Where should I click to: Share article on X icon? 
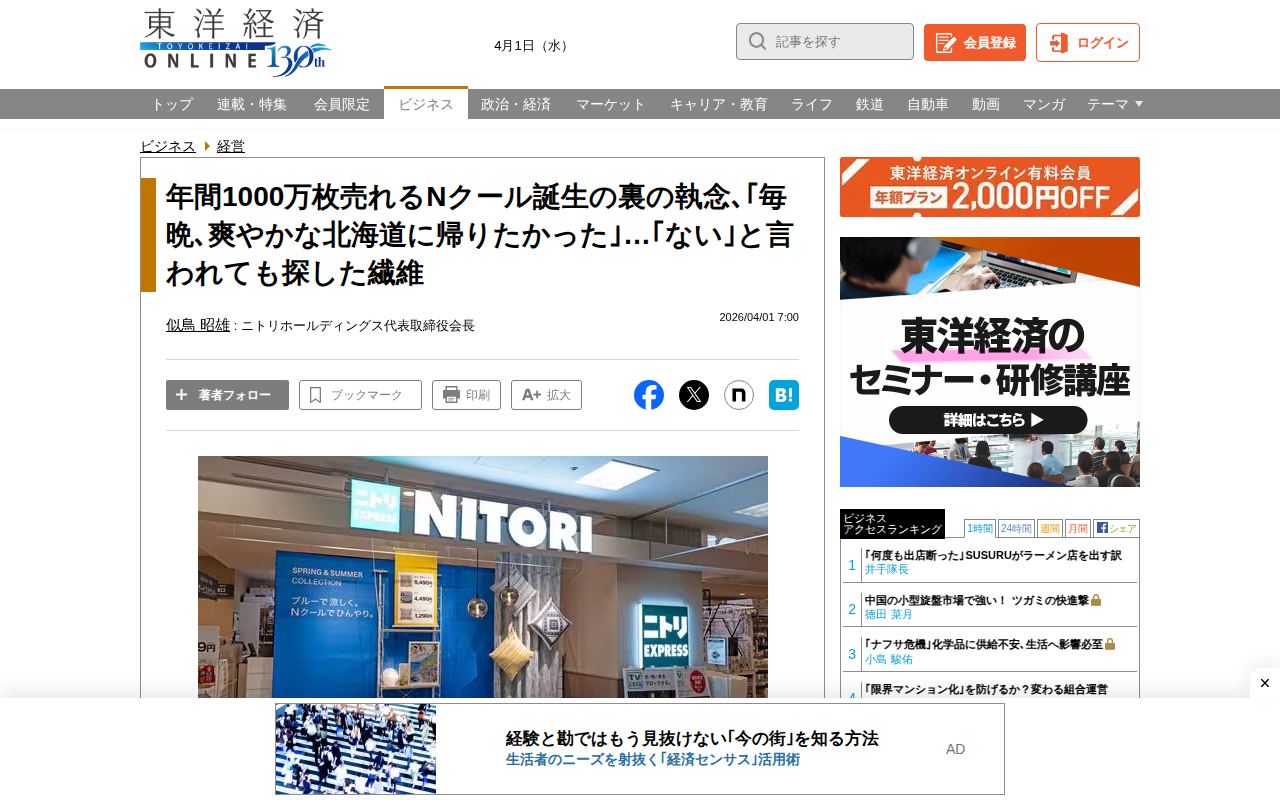(694, 395)
